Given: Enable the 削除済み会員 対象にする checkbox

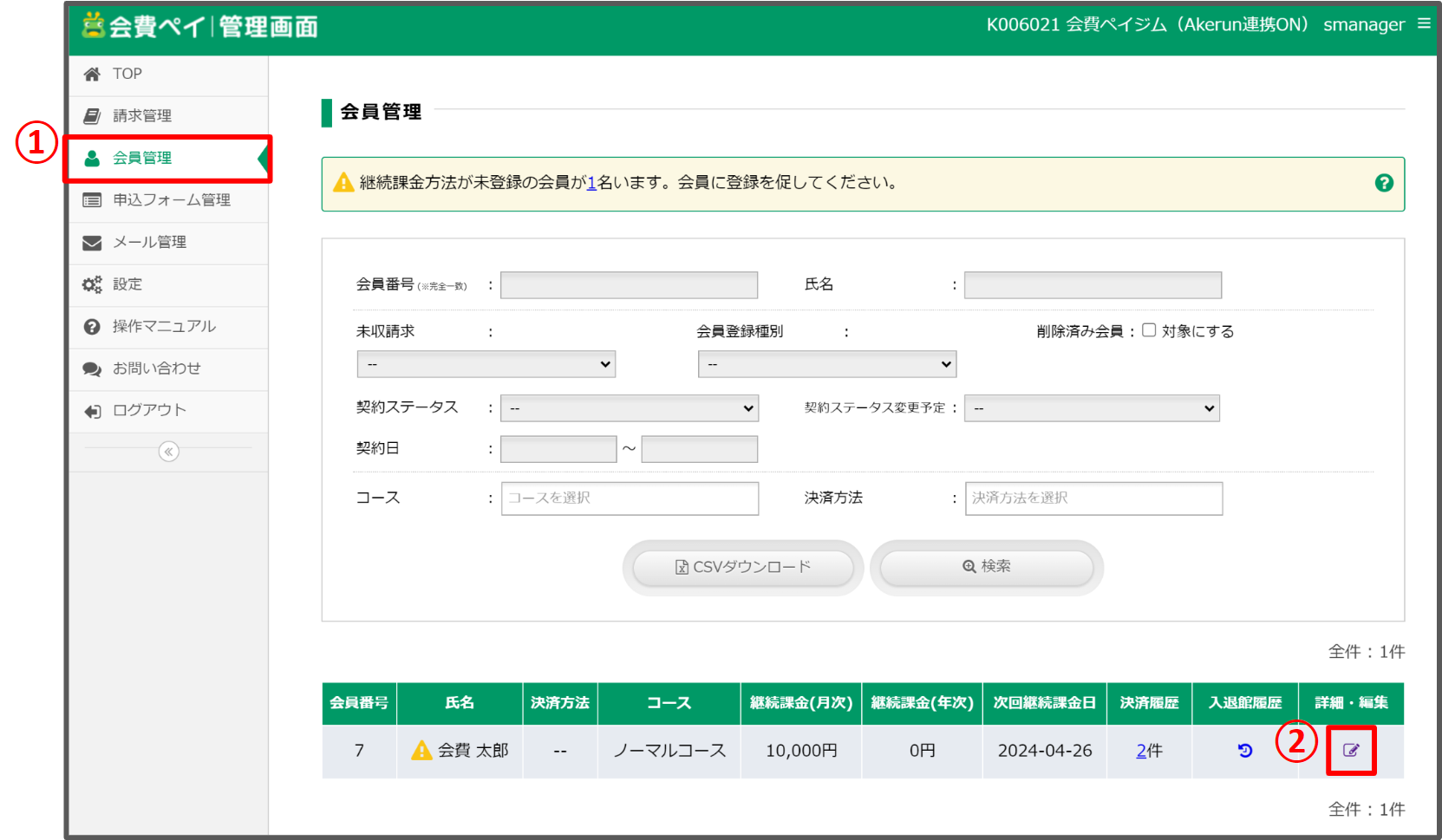Looking at the screenshot, I should (x=1149, y=330).
